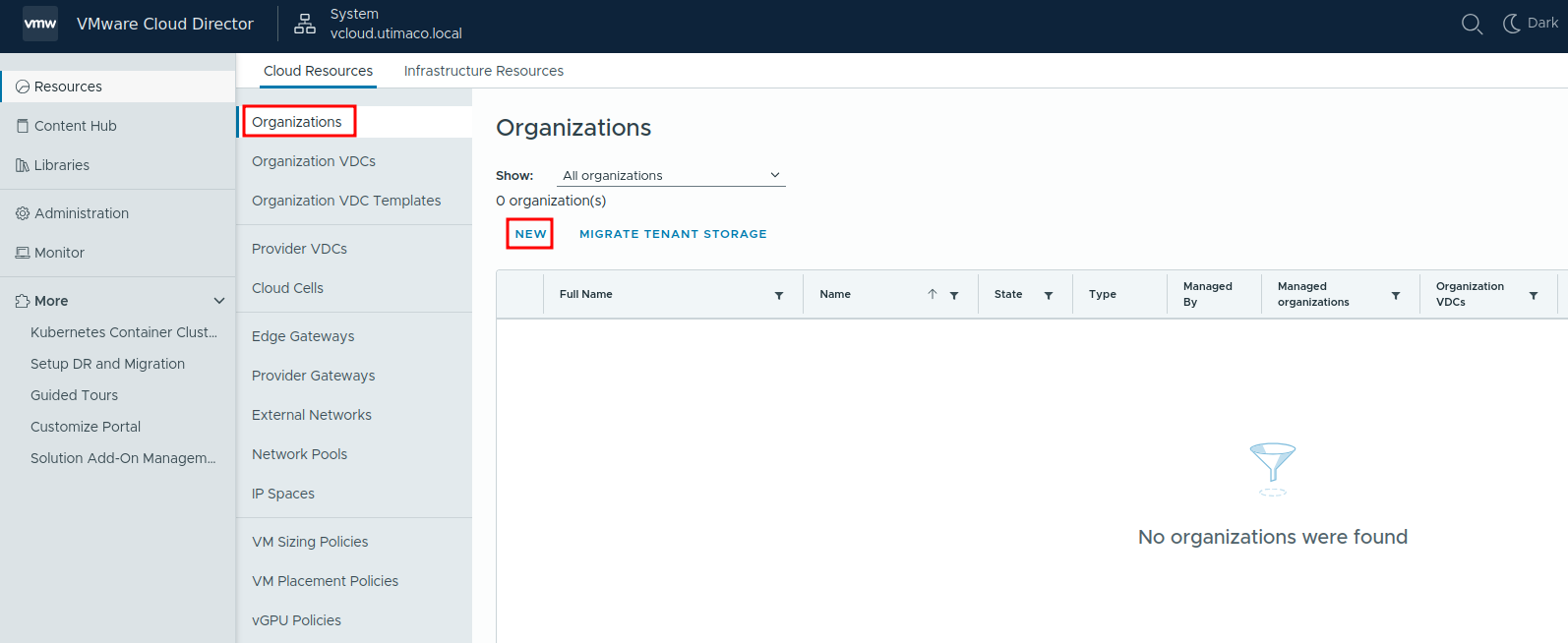Open Provider Gateways

314,376
